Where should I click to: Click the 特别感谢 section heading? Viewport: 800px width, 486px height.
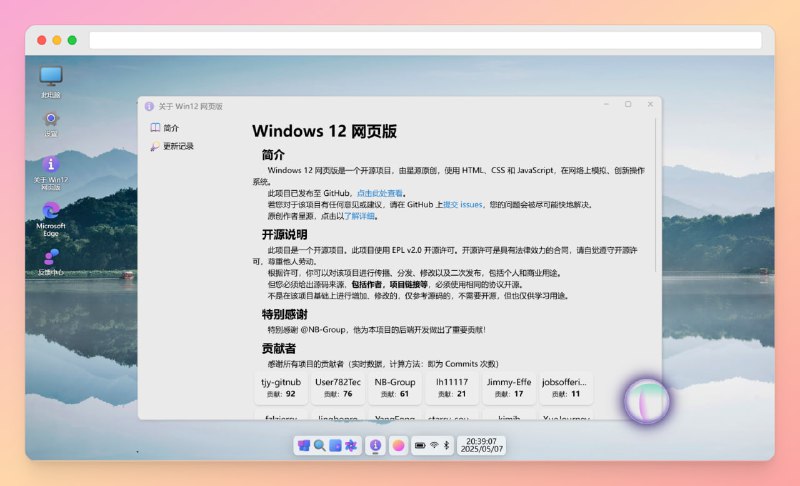(x=284, y=314)
